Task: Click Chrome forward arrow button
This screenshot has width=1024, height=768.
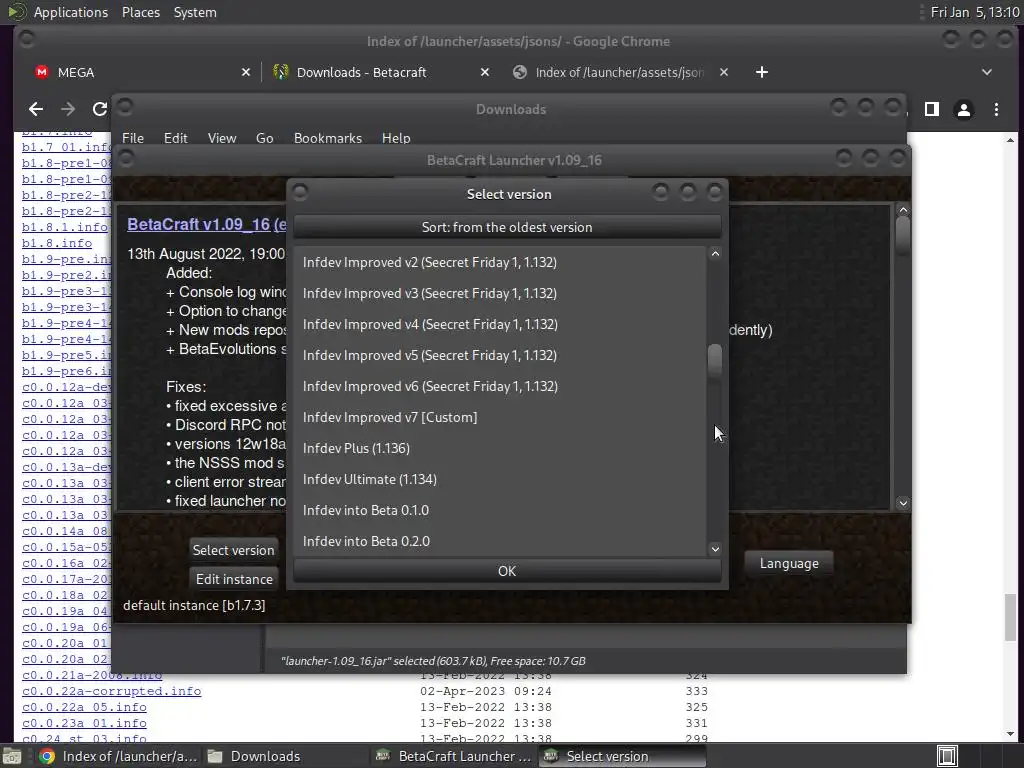Action: point(68,109)
